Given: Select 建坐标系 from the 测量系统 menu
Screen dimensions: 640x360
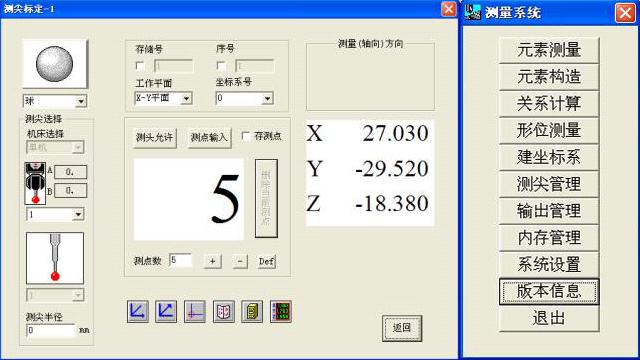Looking at the screenshot, I should pos(549,157).
